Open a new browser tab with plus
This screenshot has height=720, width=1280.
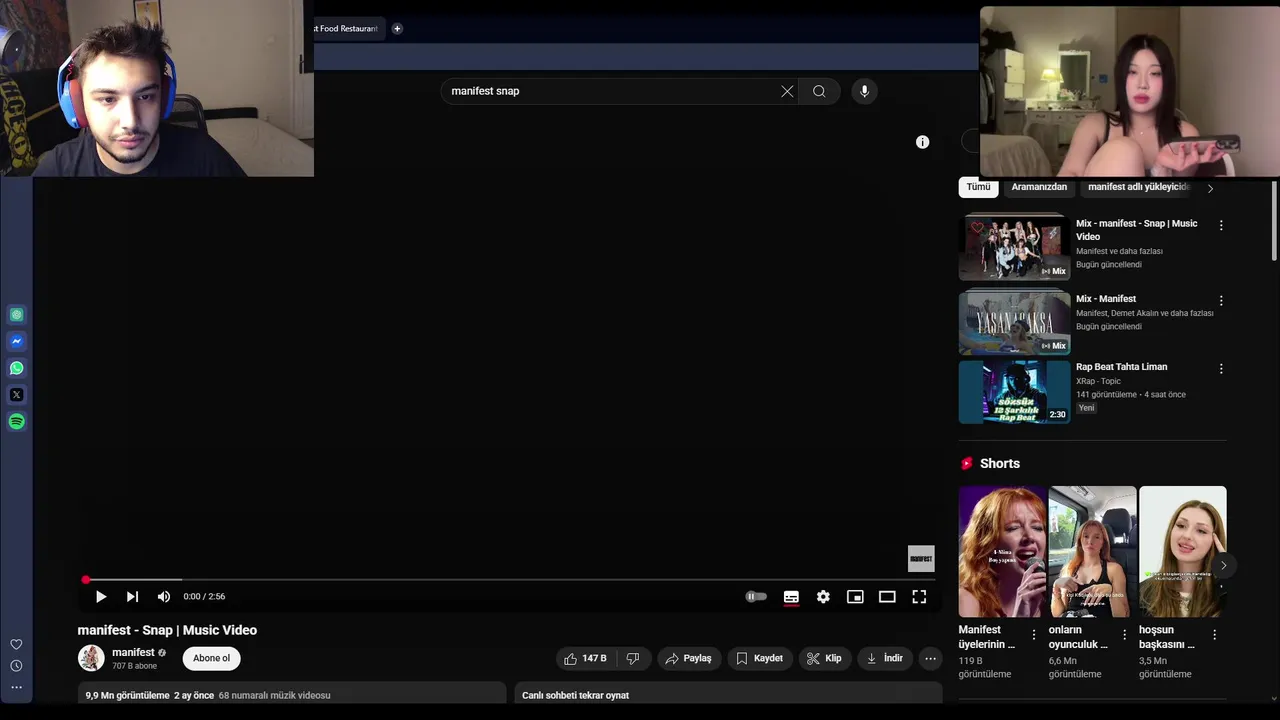coord(397,29)
